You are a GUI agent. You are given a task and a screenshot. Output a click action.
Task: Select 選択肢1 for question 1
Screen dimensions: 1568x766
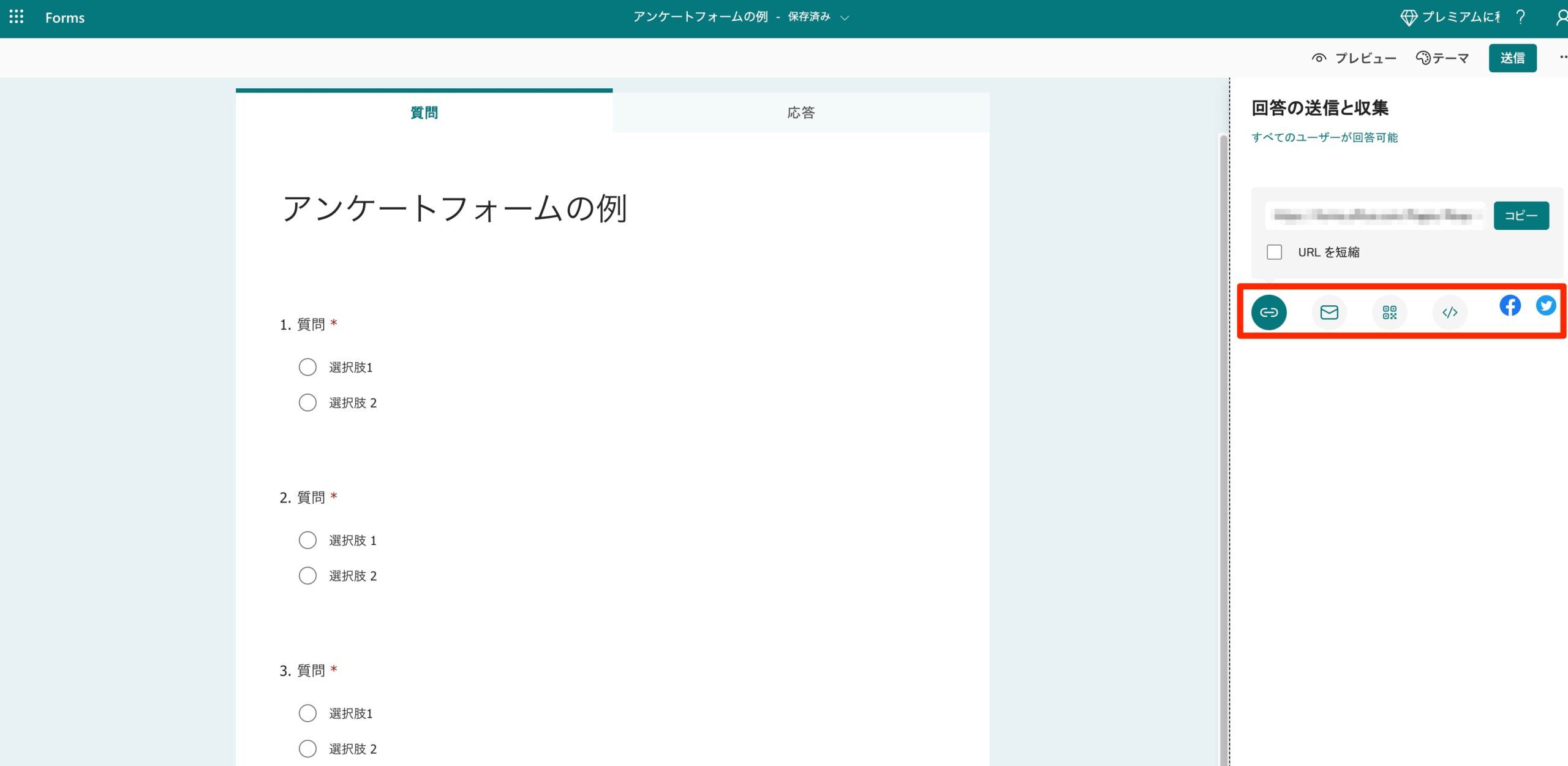pyautogui.click(x=307, y=366)
